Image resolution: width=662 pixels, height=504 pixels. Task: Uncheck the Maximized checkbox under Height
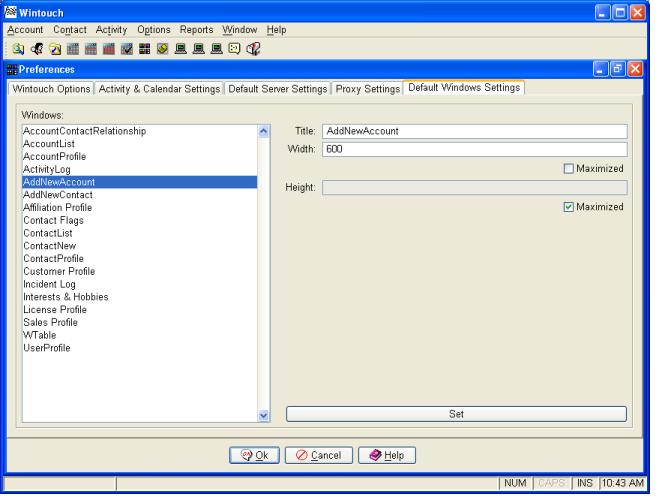(x=568, y=207)
